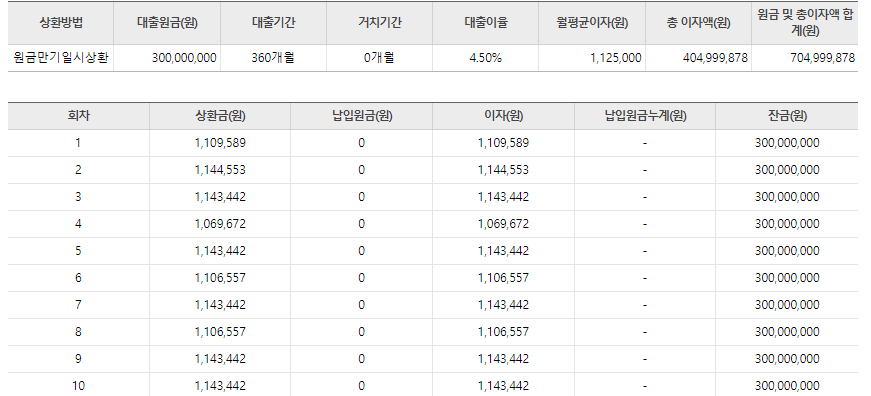
Task: Select installment number 9 in 회차 column
Action: coord(78,358)
